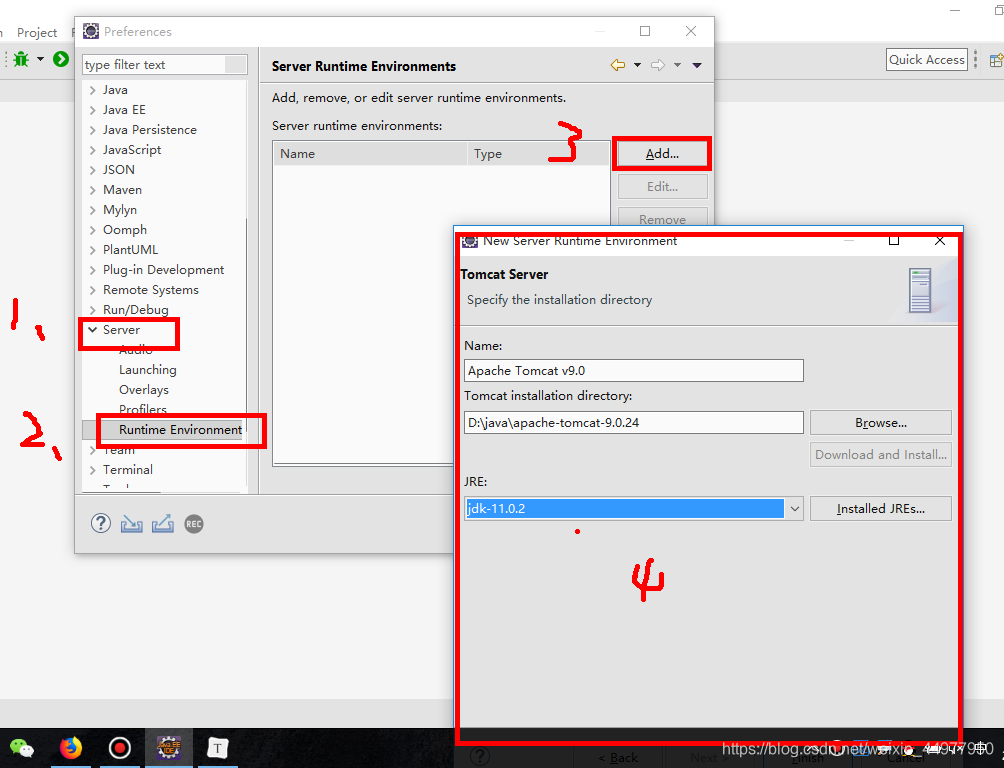The image size is (1004, 768).
Task: Click the Open Perspective icon beside Quick Access
Action: click(x=996, y=60)
